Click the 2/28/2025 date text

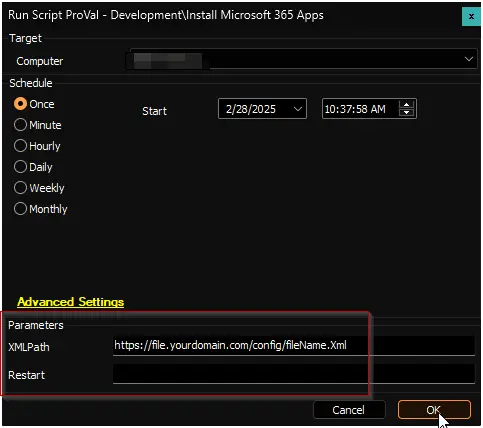251,109
